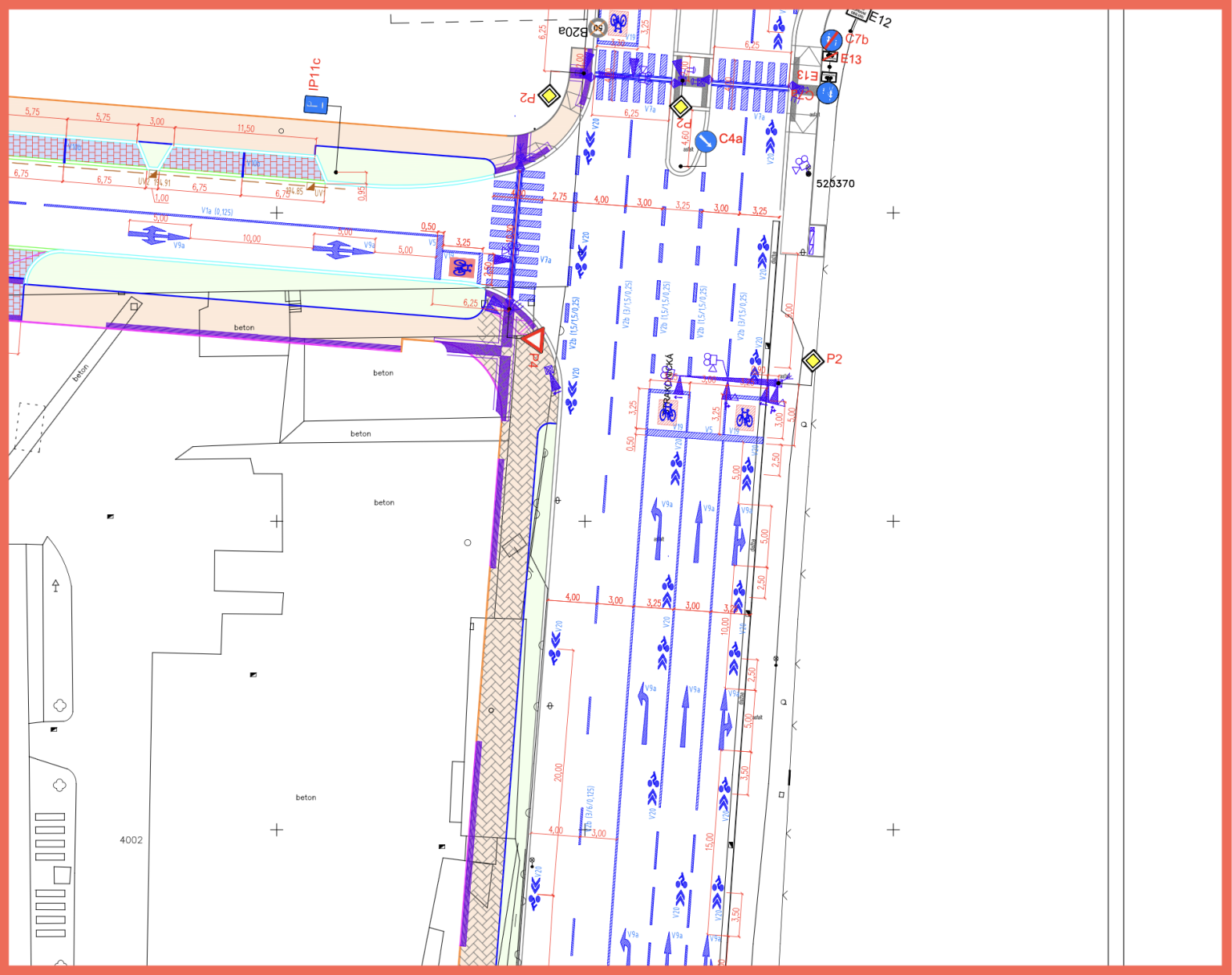Click the yellow diamond P2 sign beside C4a
Screen dimensions: 1232x975
(x=680, y=106)
